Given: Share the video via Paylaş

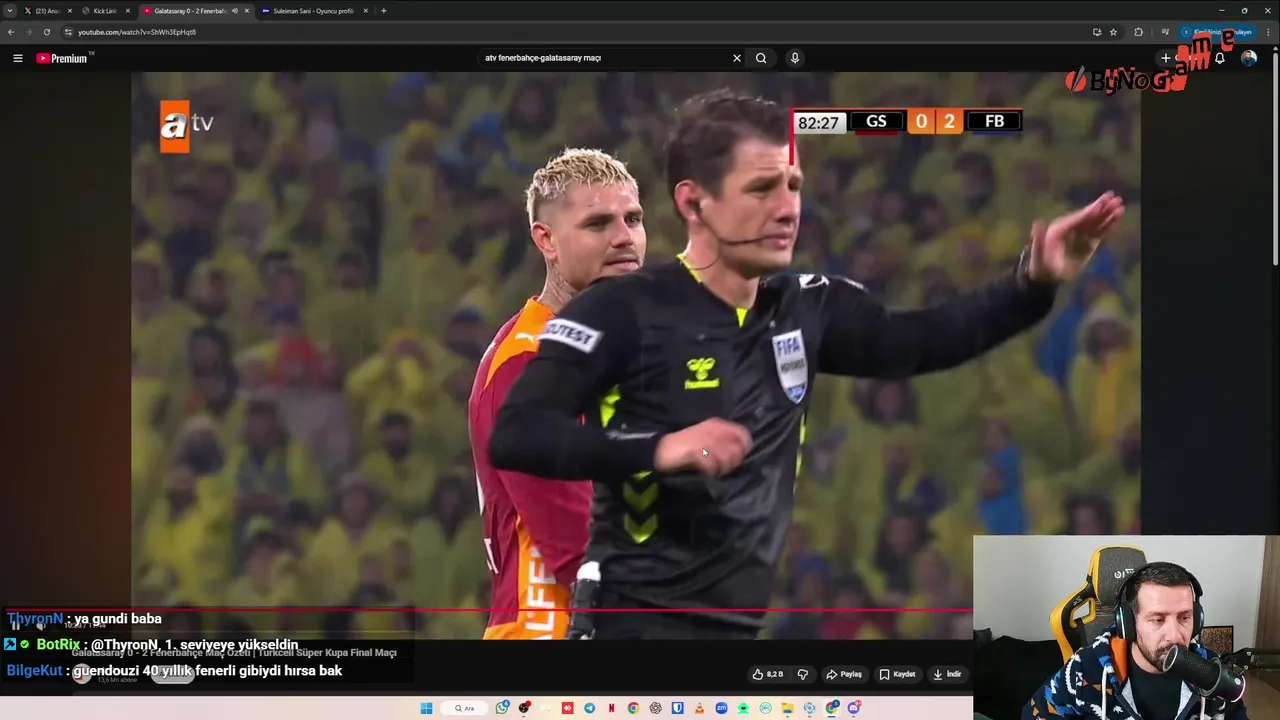Looking at the screenshot, I should point(844,674).
